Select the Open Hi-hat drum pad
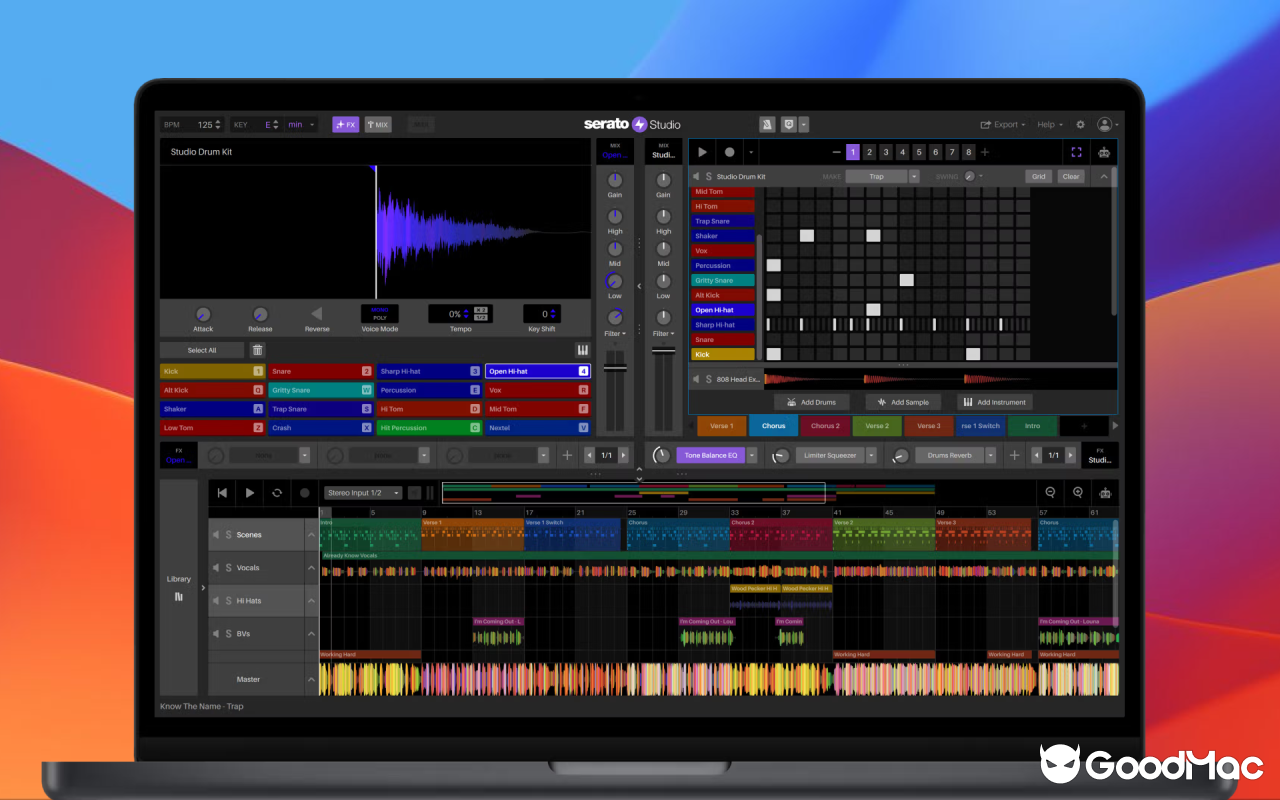1280x800 pixels. click(x=537, y=371)
